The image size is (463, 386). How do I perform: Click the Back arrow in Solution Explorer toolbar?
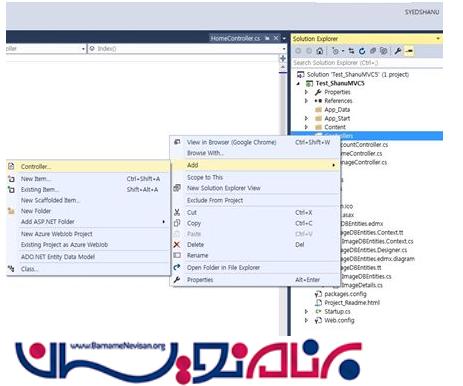pyautogui.click(x=298, y=51)
